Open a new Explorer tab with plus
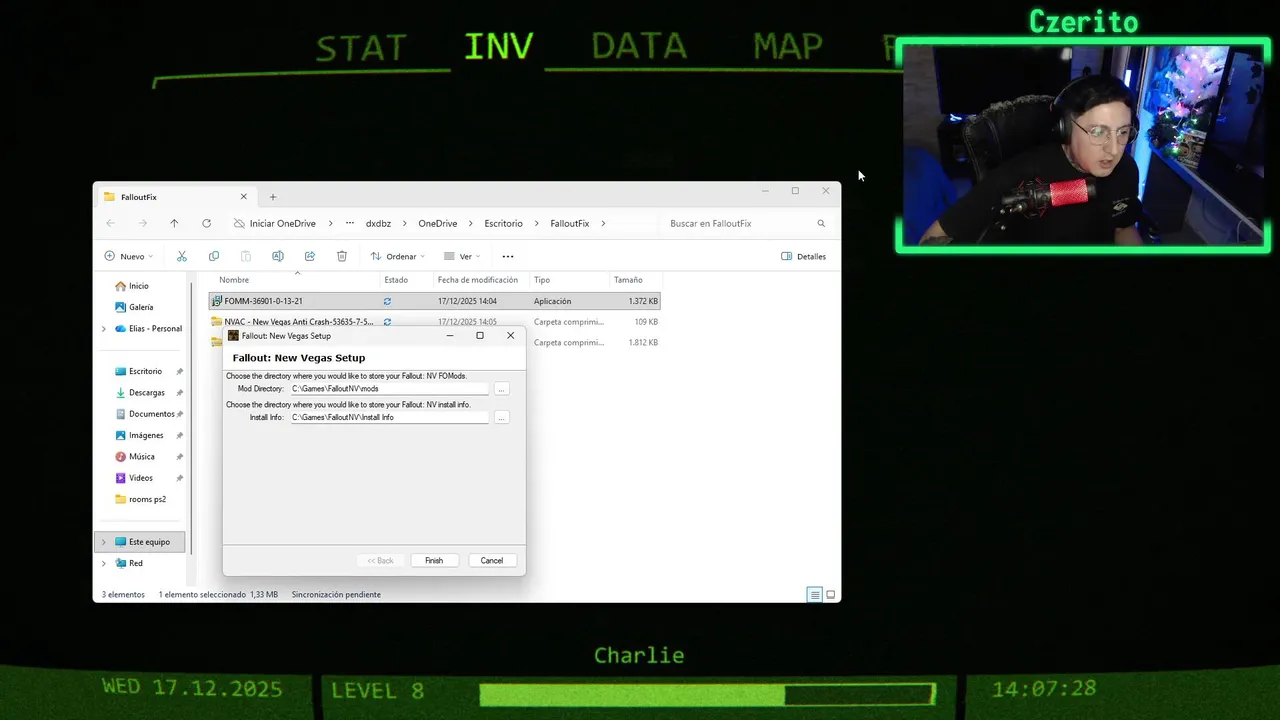Screen dimensions: 1280x720 272,197
